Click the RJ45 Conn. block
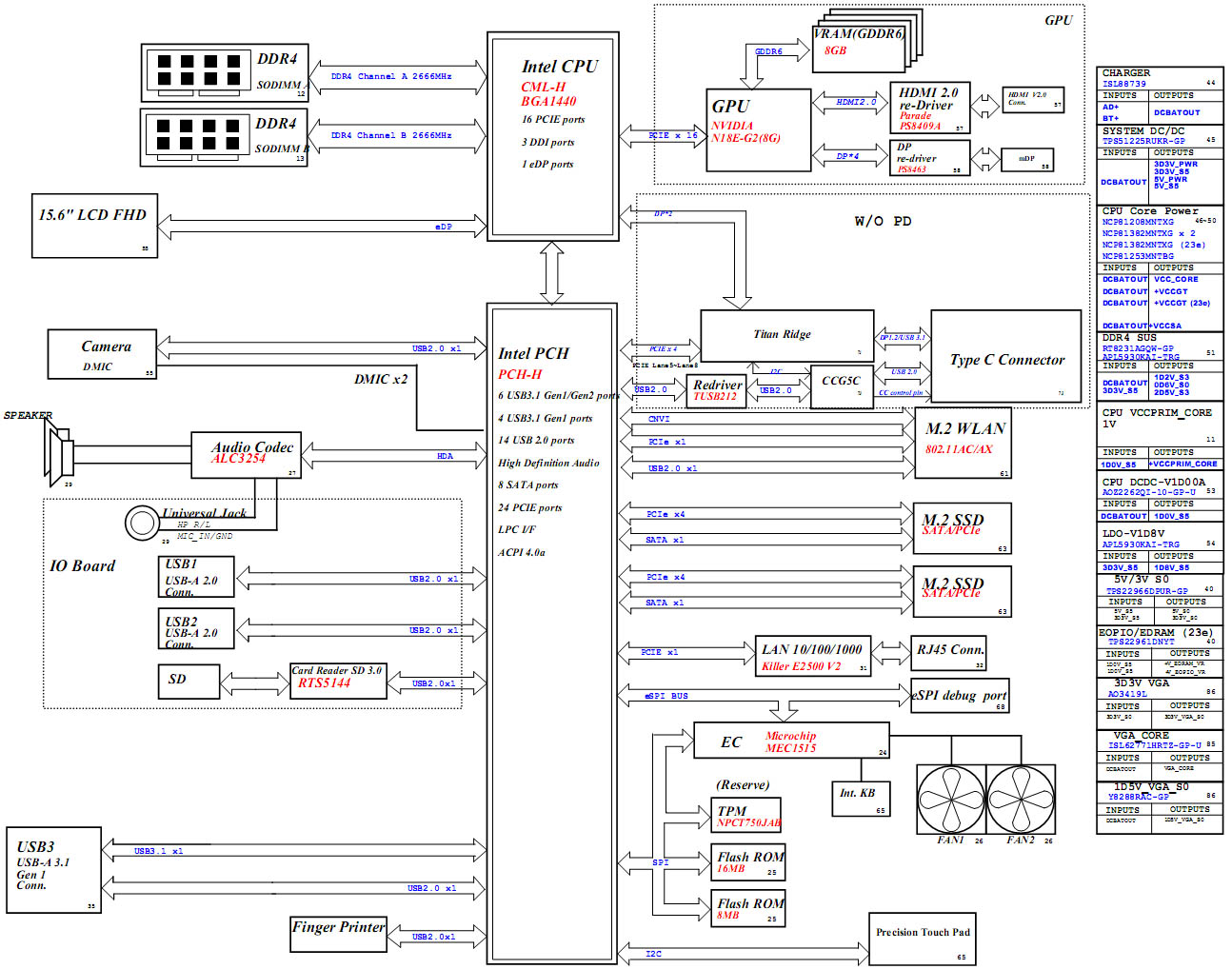 click(x=949, y=653)
